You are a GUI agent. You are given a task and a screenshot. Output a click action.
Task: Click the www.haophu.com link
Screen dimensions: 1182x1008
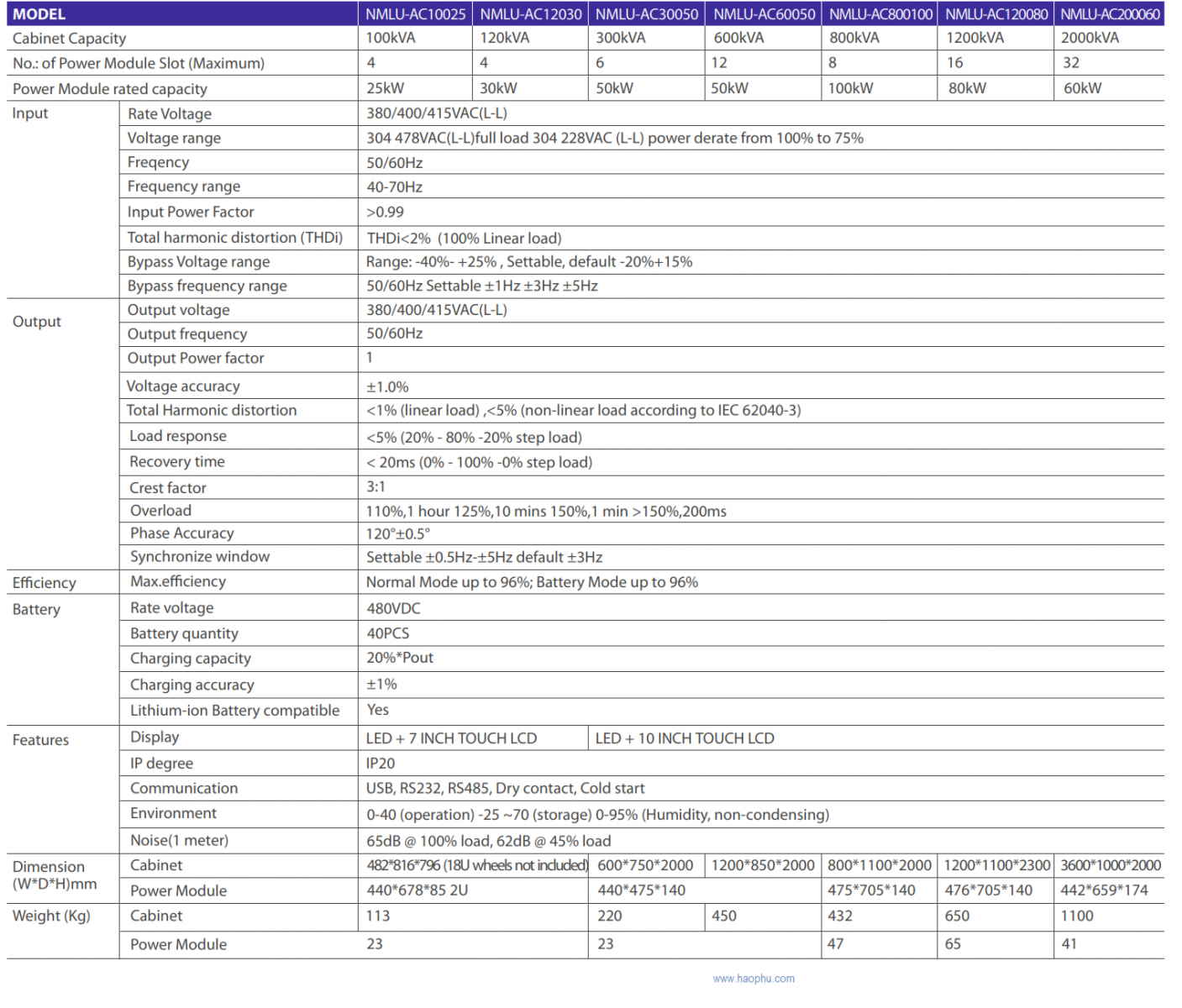[x=754, y=979]
